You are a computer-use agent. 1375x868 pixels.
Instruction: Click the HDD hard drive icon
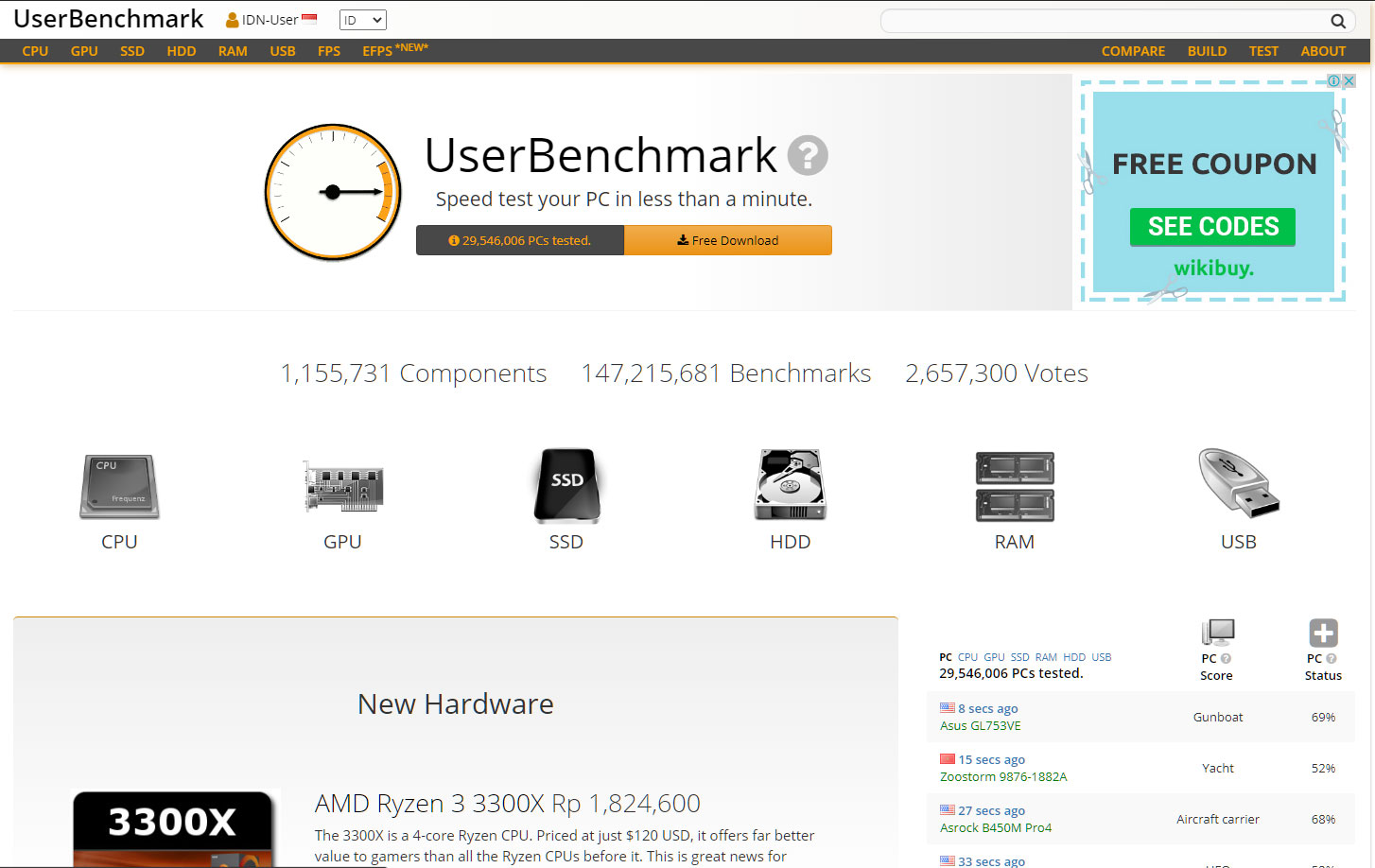[790, 485]
